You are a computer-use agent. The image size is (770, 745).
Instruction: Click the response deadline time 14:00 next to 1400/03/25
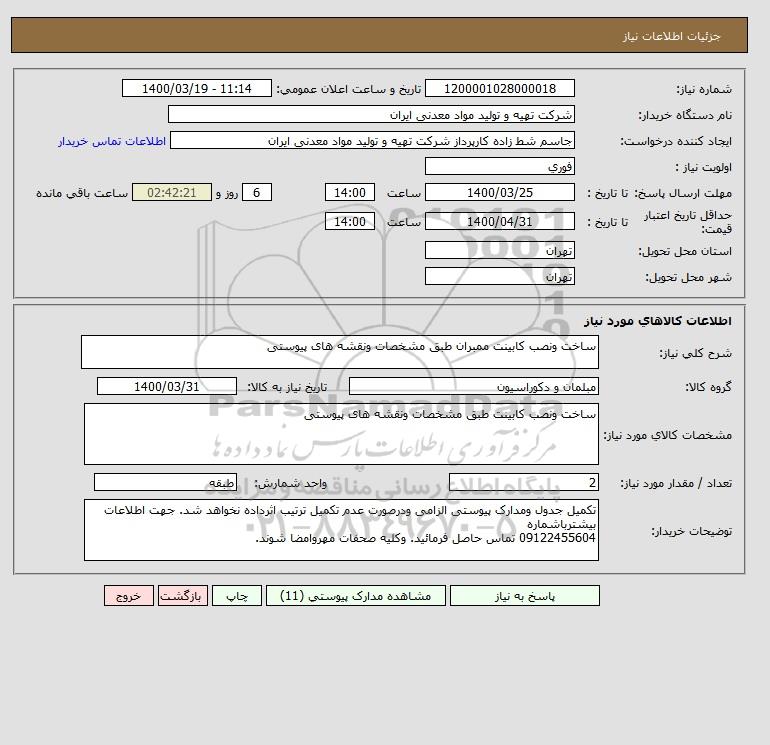click(350, 193)
